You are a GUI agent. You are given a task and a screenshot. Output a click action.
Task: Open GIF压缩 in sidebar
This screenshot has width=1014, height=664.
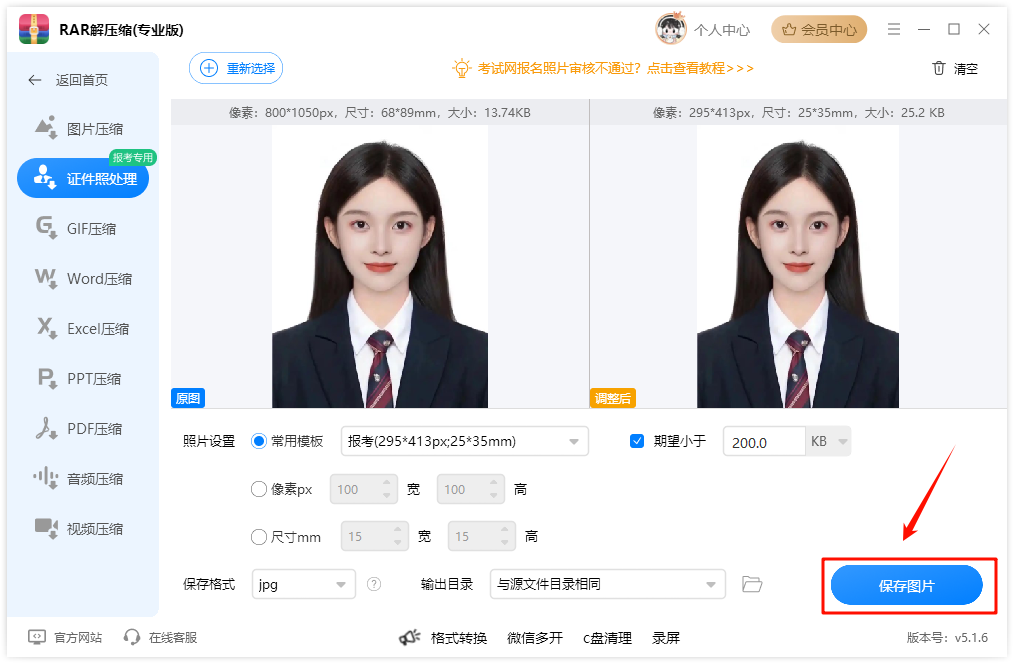point(83,229)
